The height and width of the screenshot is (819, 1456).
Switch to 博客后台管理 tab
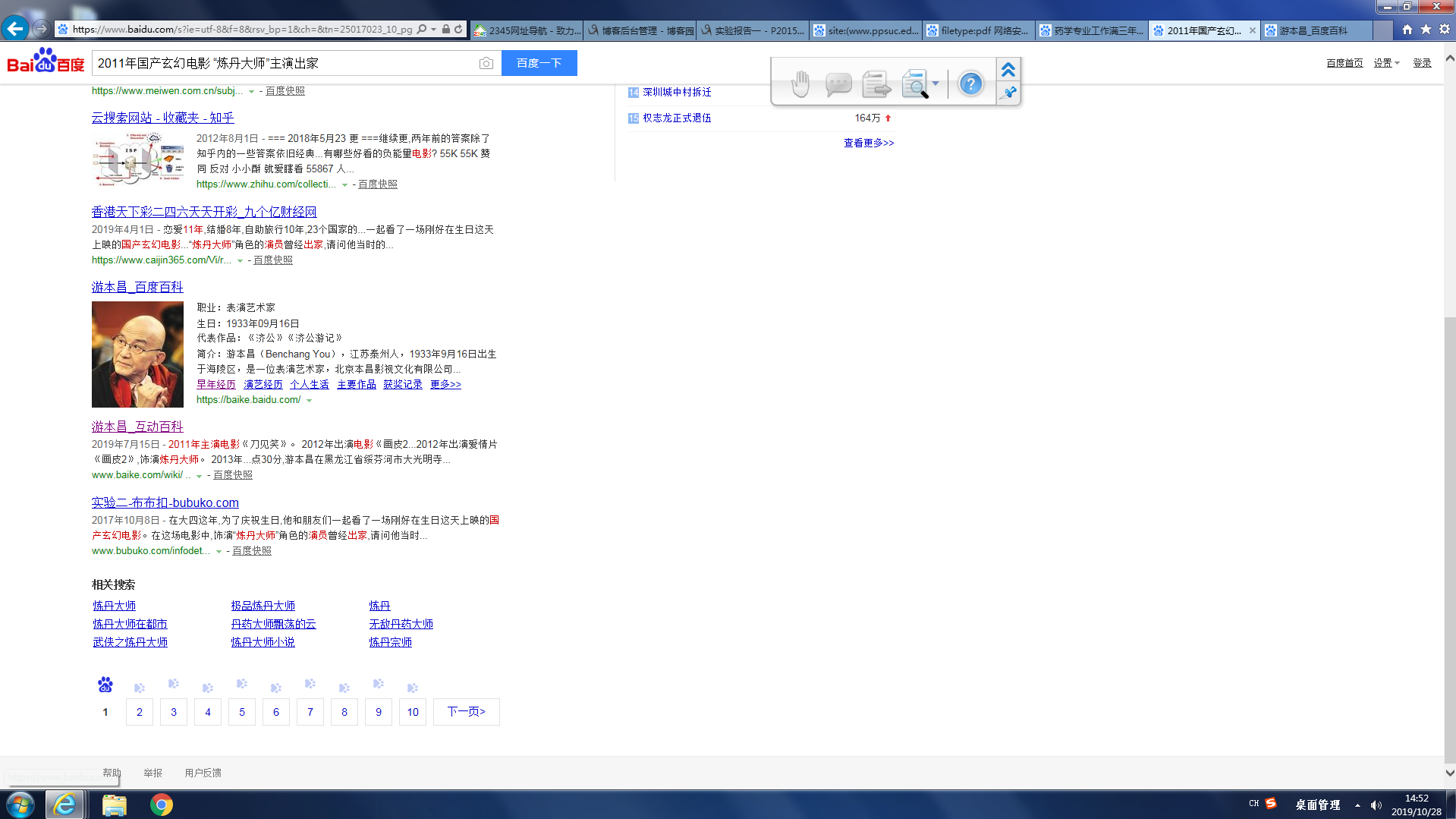(x=640, y=30)
